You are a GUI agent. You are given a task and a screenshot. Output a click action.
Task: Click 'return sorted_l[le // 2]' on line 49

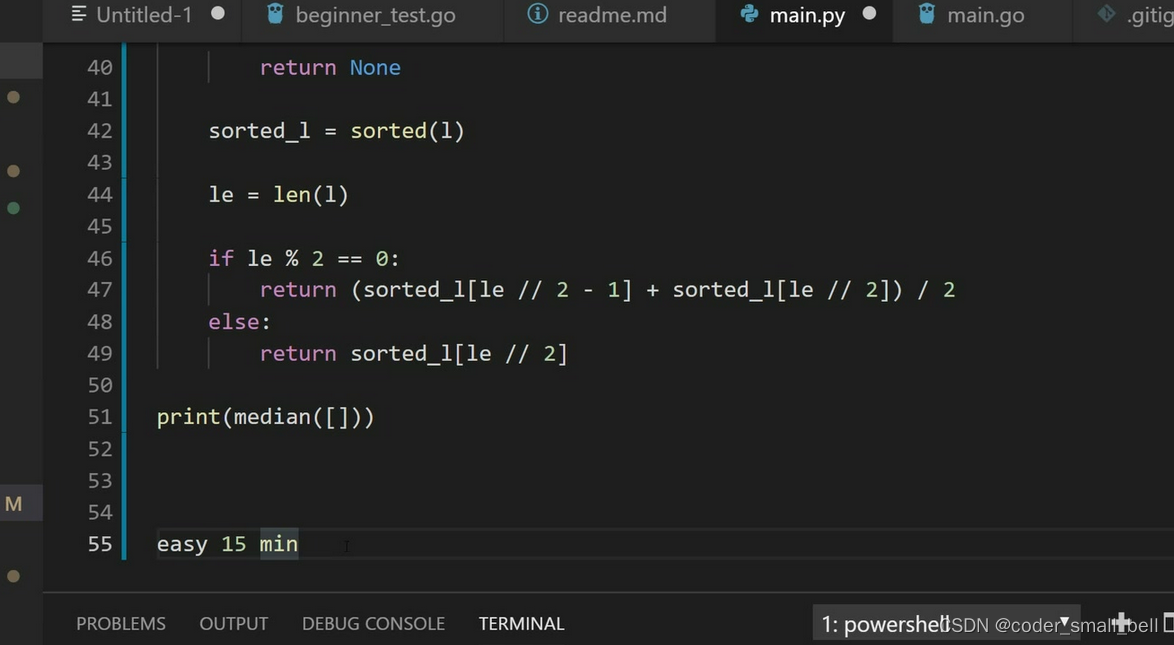(413, 354)
